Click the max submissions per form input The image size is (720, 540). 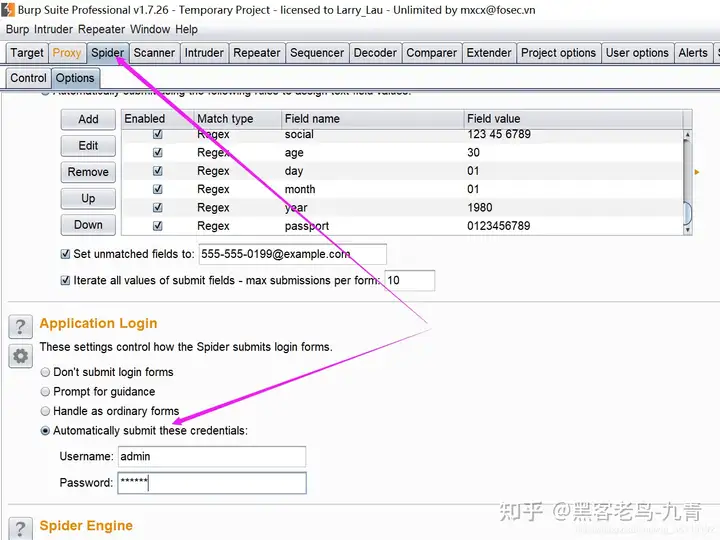click(410, 280)
